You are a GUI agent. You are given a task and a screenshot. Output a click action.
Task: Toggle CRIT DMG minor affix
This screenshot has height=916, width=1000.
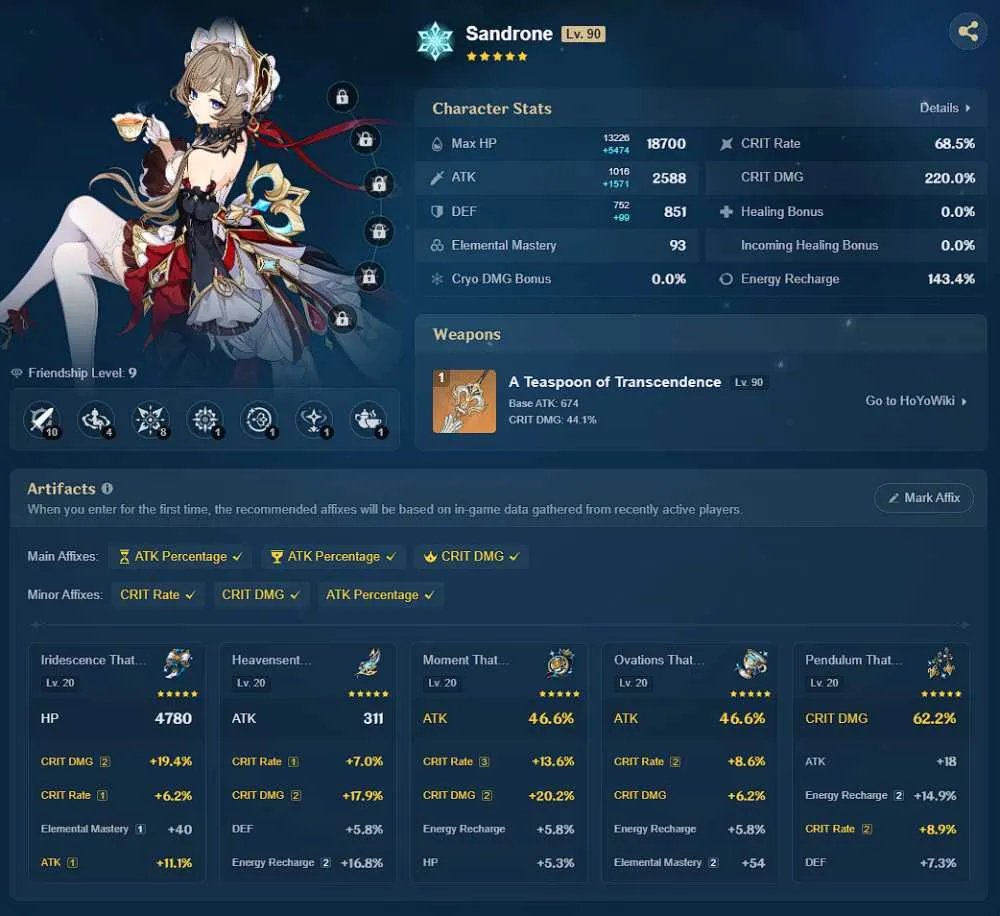[x=261, y=595]
